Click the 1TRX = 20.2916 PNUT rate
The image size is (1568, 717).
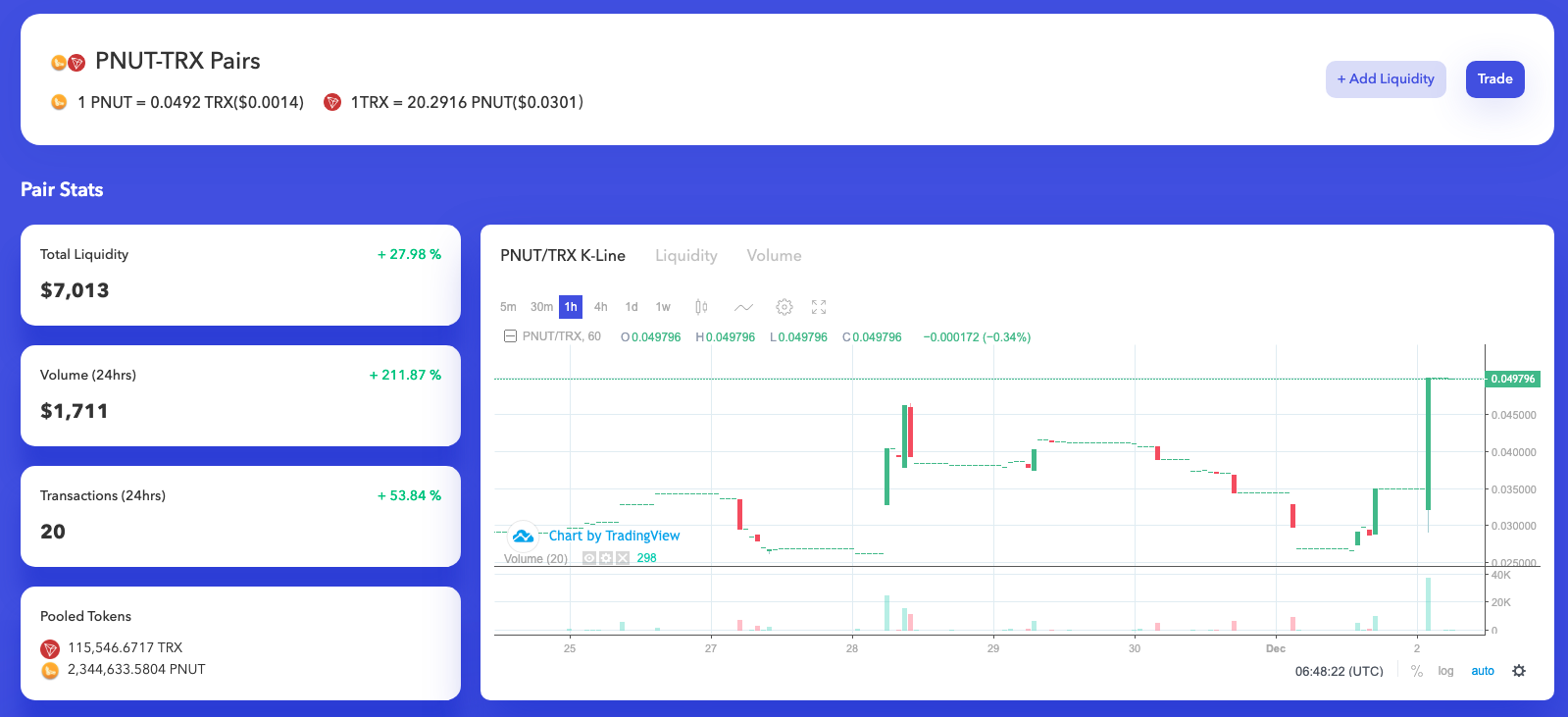pos(467,102)
